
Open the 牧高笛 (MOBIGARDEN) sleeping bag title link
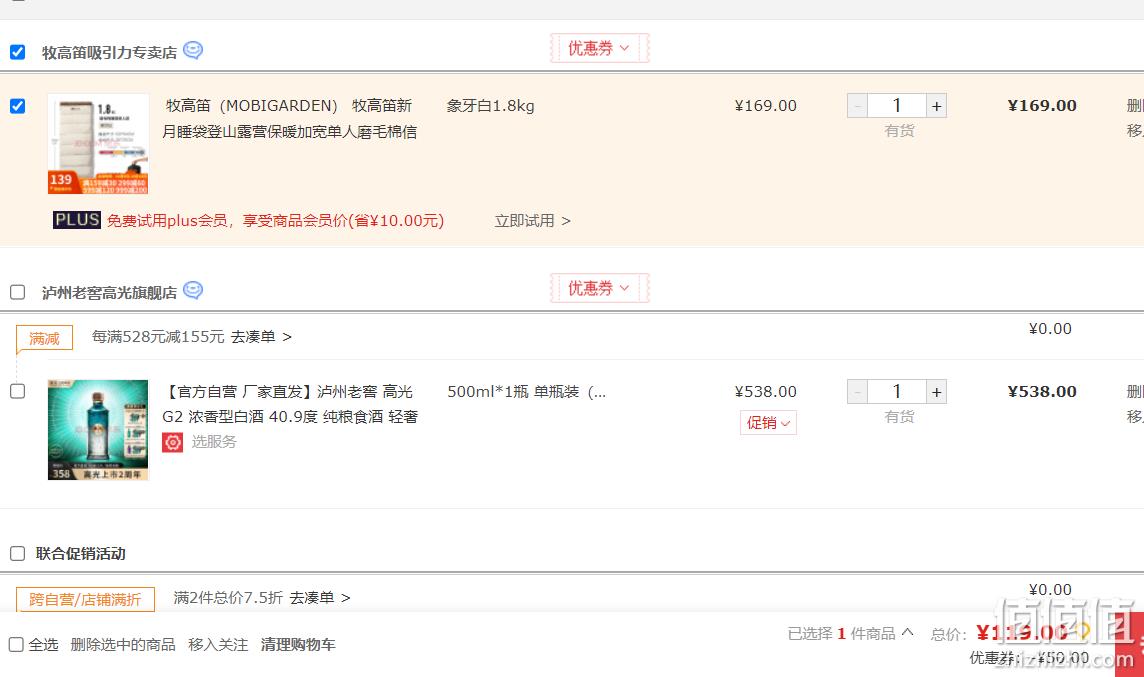290,119
